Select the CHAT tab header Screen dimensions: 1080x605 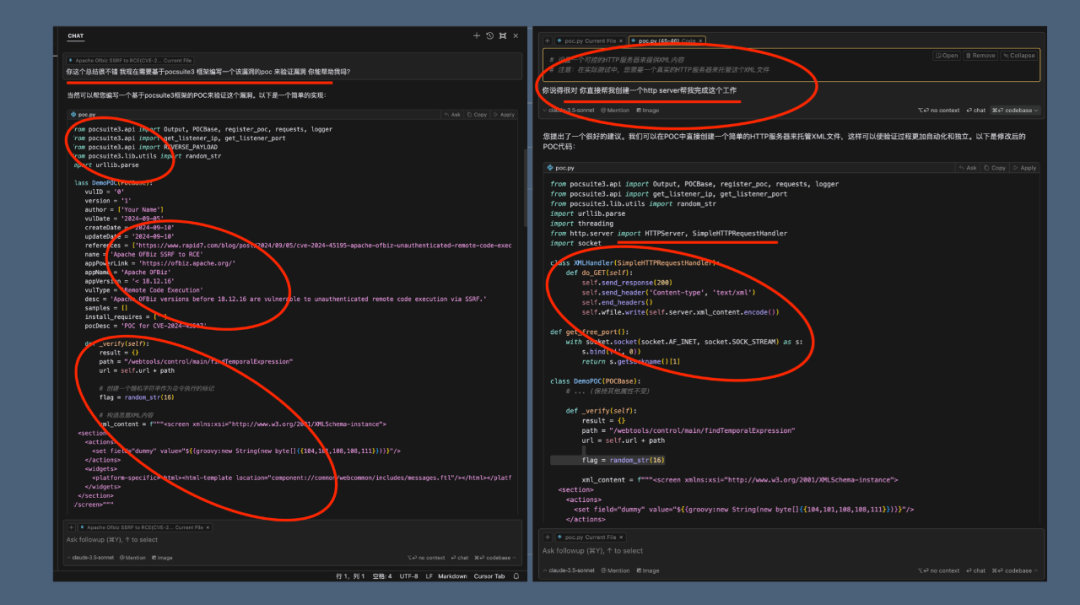point(76,36)
